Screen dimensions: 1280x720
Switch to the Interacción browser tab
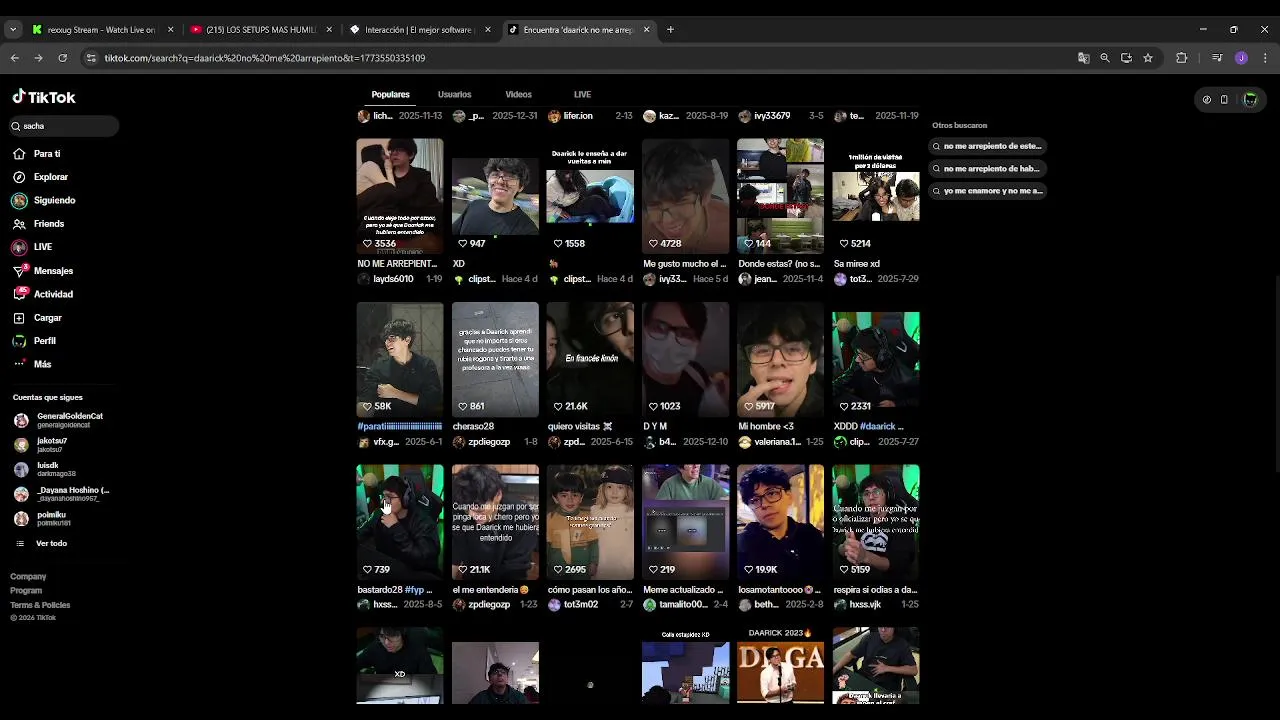418,29
